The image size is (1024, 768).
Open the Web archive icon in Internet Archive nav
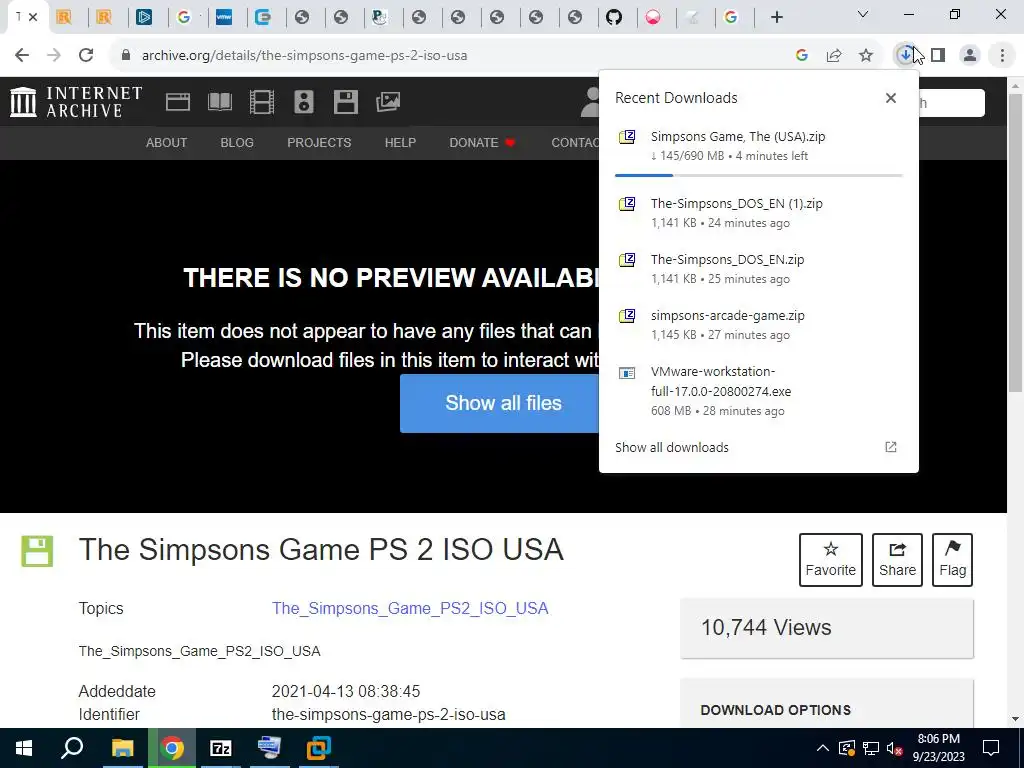click(178, 102)
